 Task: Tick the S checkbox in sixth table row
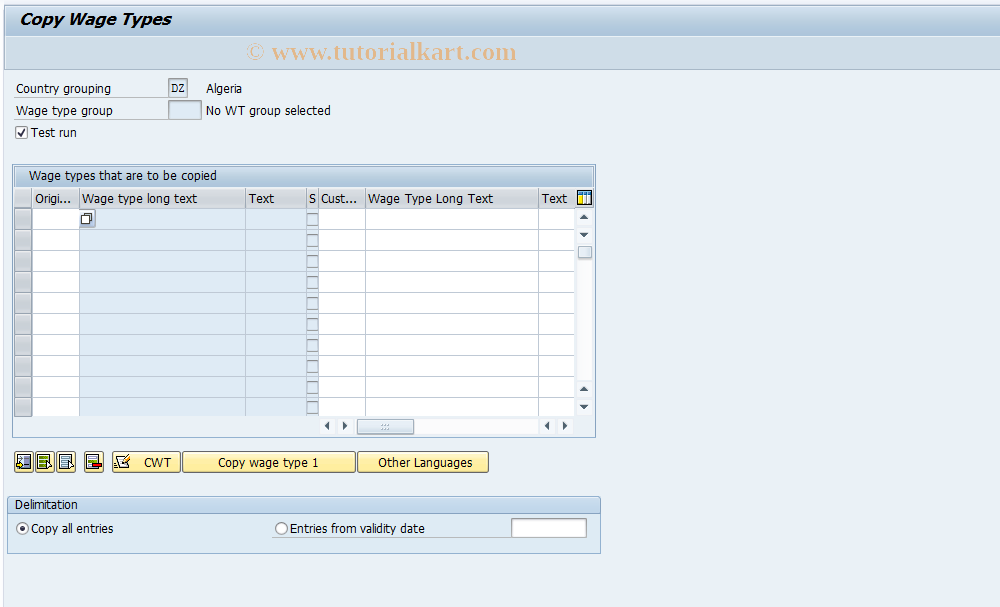(312, 325)
